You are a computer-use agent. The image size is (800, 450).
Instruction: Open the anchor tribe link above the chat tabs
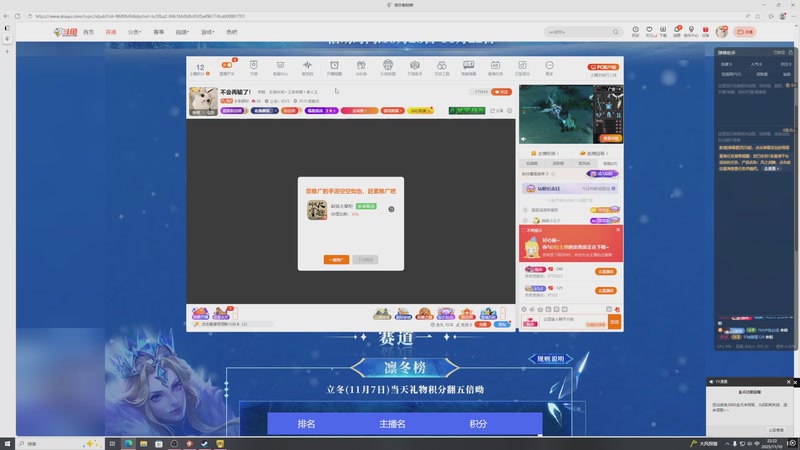[x=545, y=153]
